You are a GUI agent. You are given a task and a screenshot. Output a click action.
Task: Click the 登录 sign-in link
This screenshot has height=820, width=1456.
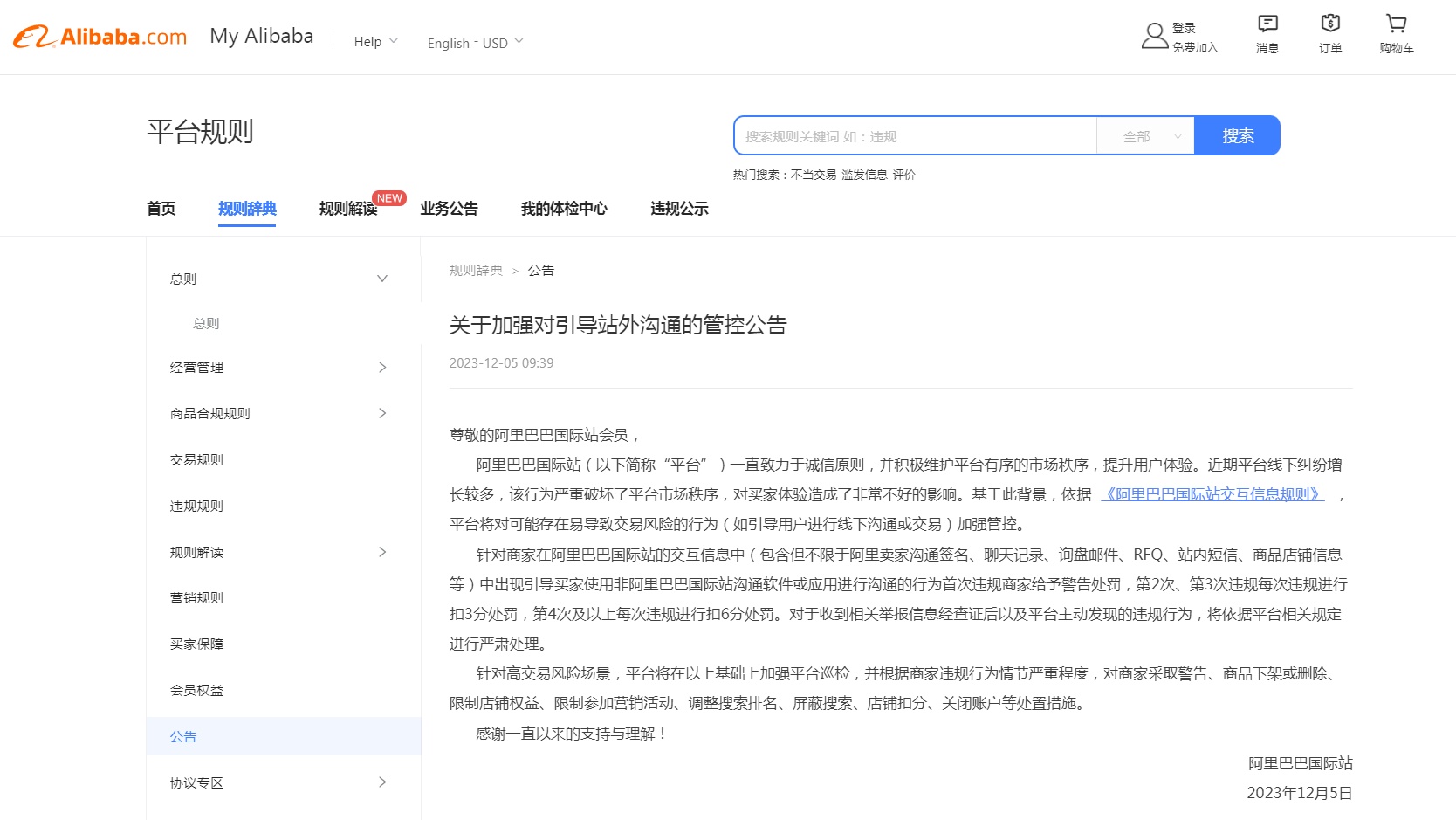pos(1184,28)
